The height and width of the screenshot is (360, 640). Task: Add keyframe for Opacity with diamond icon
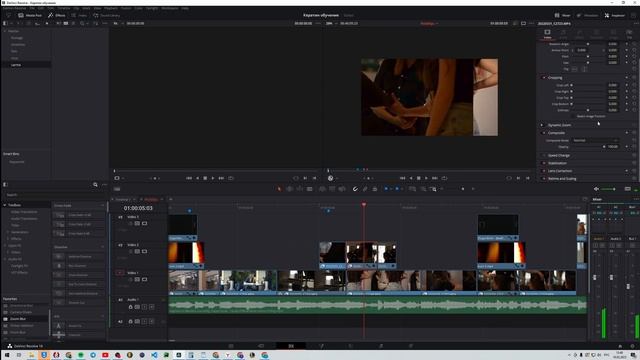click(627, 147)
